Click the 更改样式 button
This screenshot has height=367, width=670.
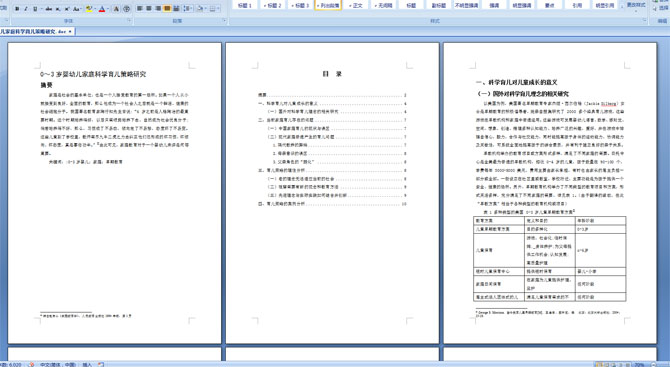(x=635, y=6)
